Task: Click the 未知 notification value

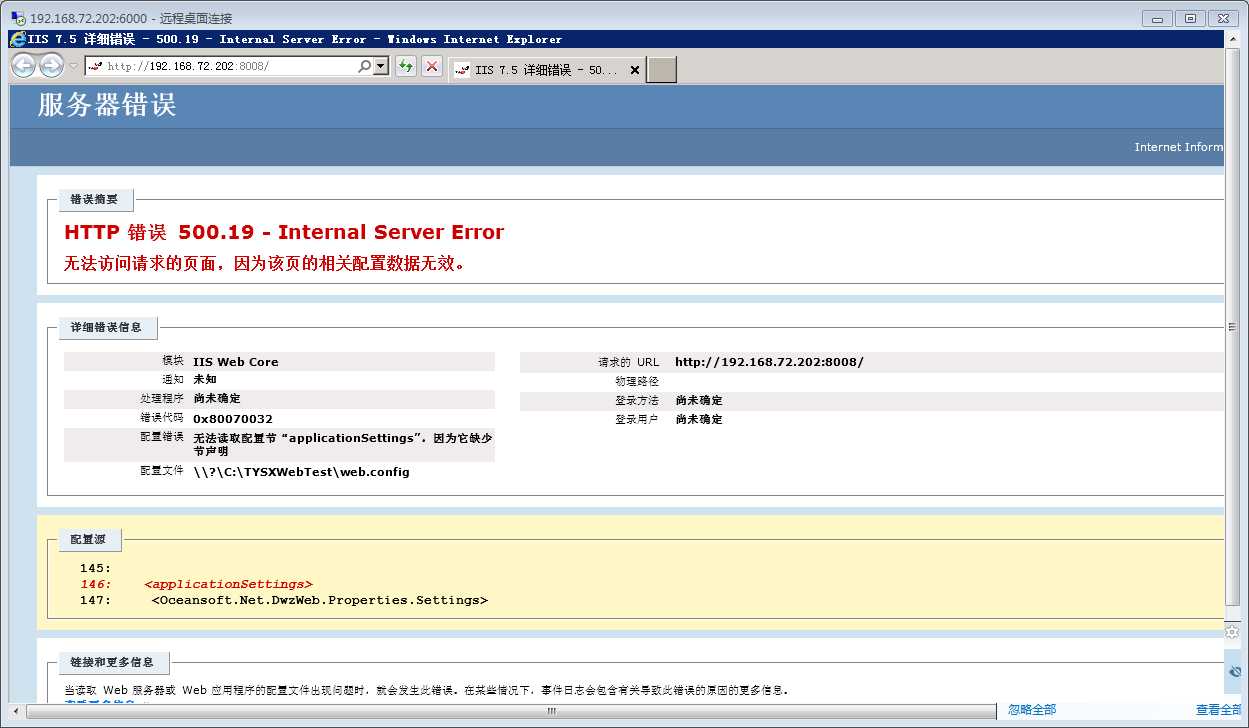Action: tap(204, 380)
